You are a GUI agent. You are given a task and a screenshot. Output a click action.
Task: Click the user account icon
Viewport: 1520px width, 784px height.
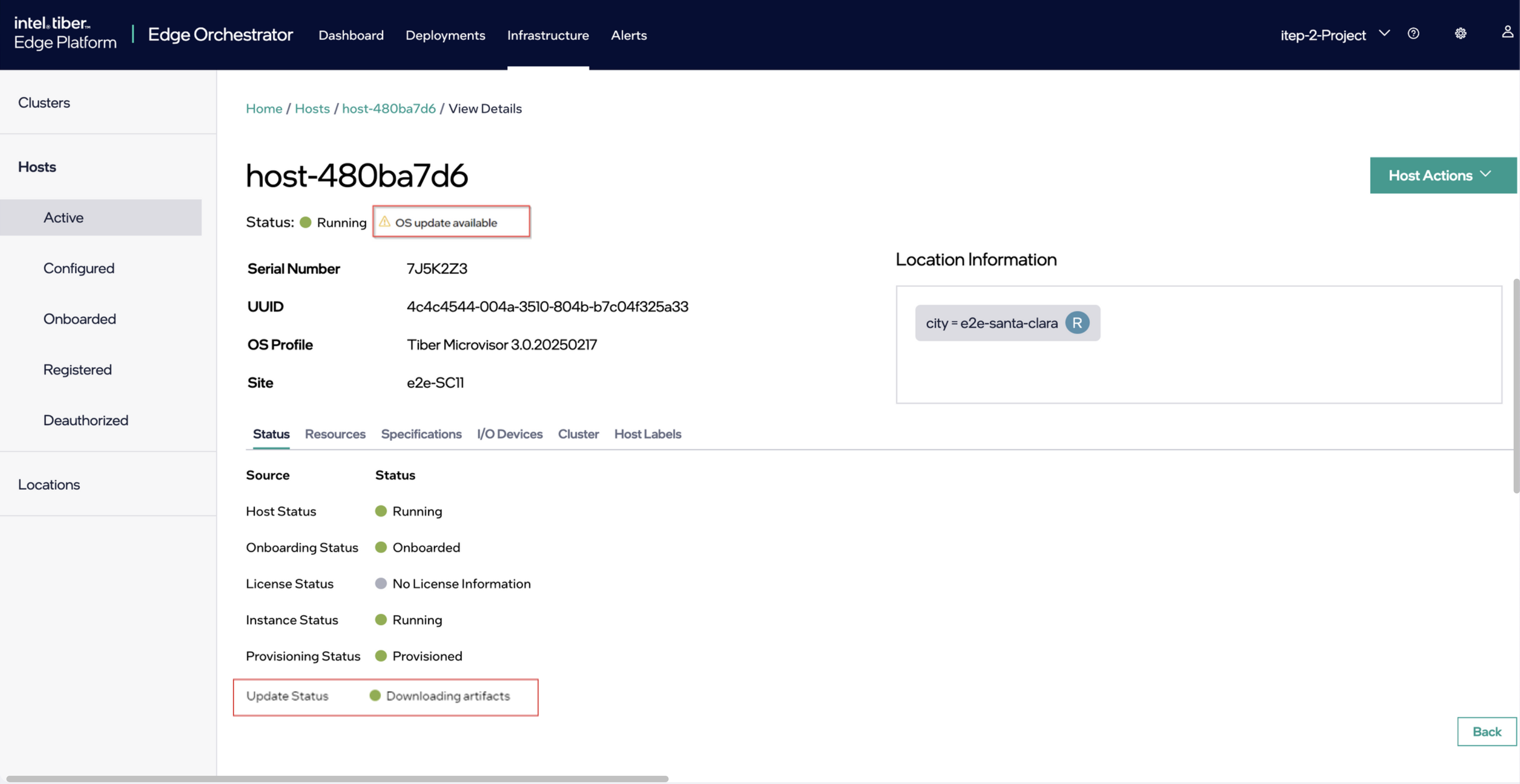click(x=1506, y=32)
